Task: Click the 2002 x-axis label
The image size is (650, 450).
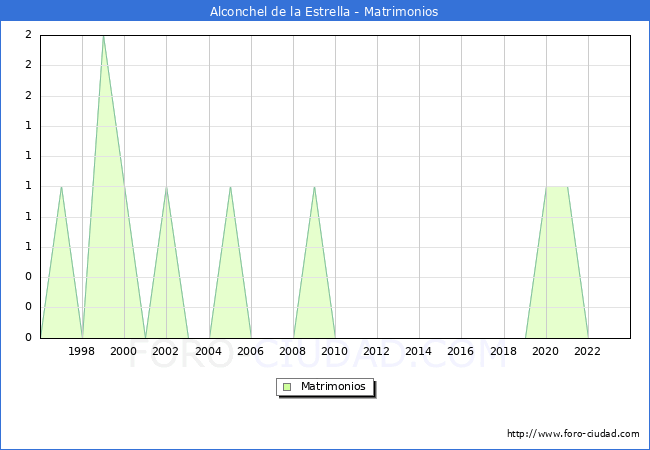Action: coord(165,351)
